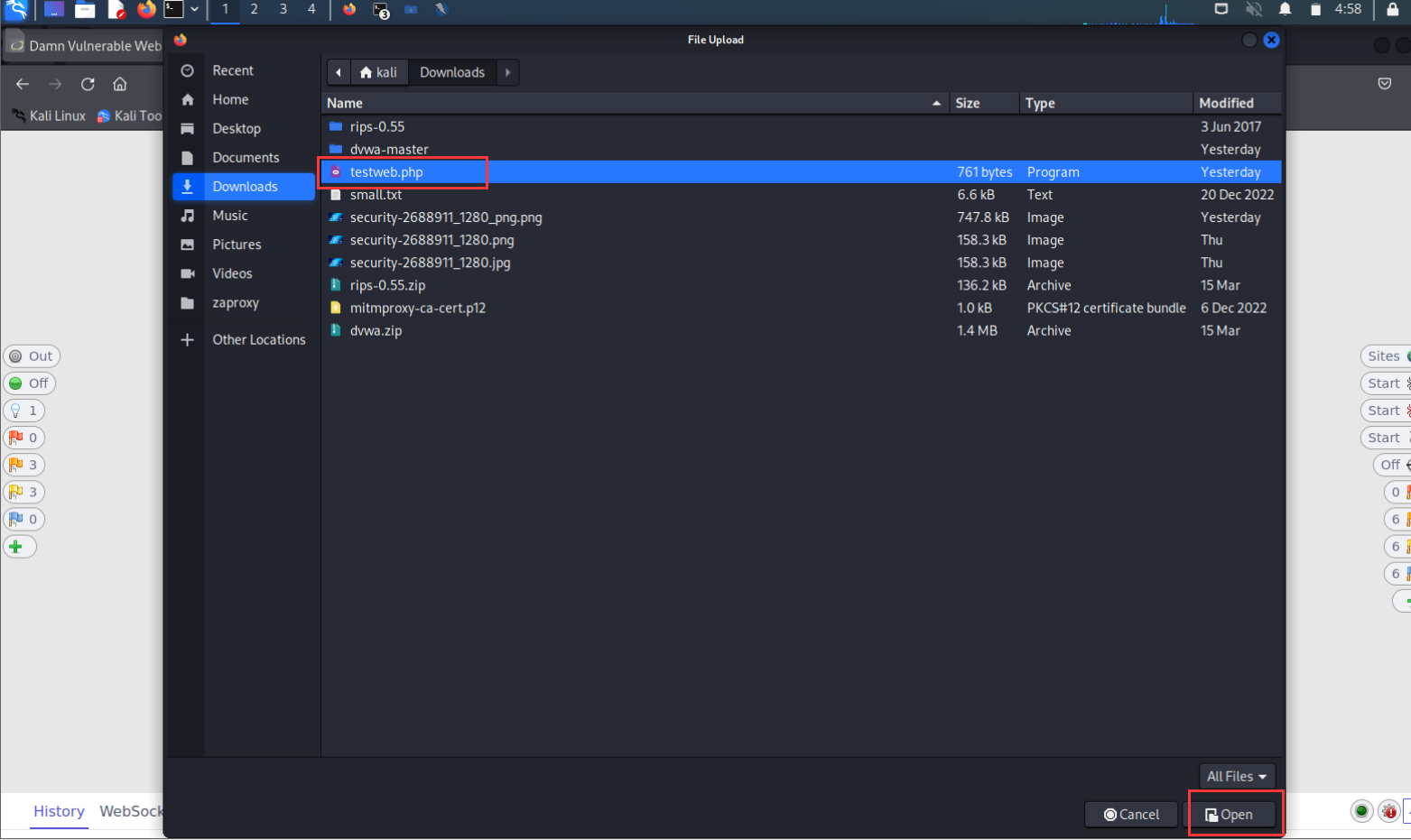Image resolution: width=1411 pixels, height=840 pixels.
Task: Sort files by Type column header
Action: [x=1106, y=103]
